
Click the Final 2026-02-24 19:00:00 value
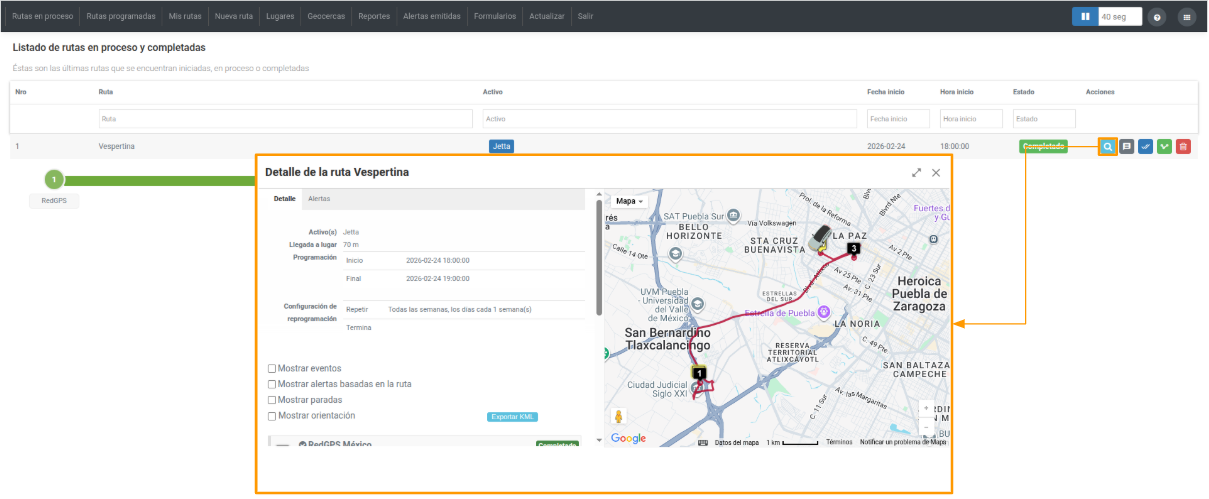pos(438,278)
